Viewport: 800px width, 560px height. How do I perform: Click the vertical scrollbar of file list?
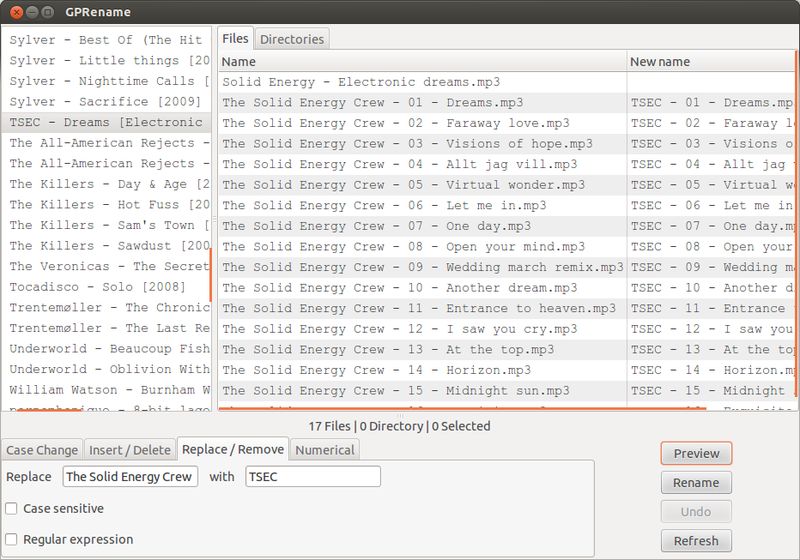coord(796,224)
